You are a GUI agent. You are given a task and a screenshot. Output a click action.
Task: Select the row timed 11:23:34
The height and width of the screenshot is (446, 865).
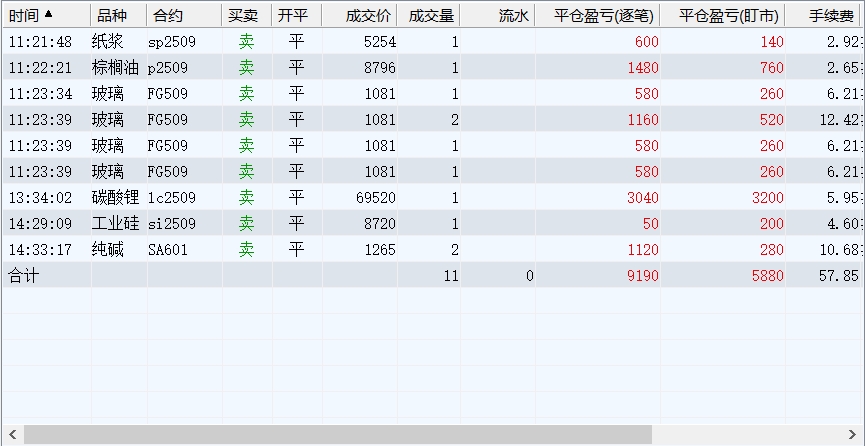coord(432,93)
